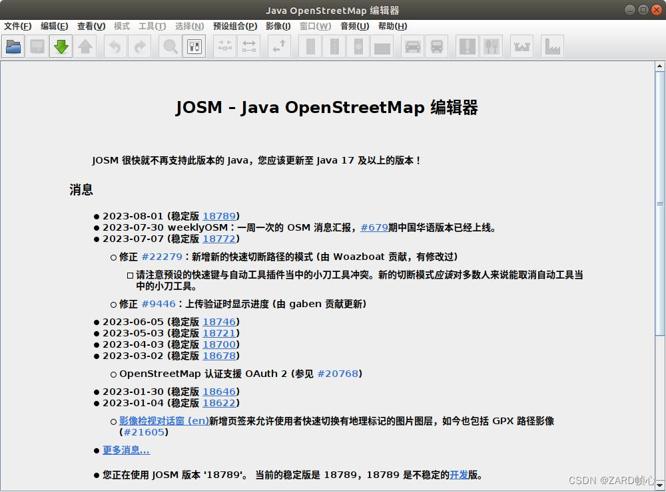
Task: Open the 影像(I) menu
Action: pyautogui.click(x=278, y=26)
